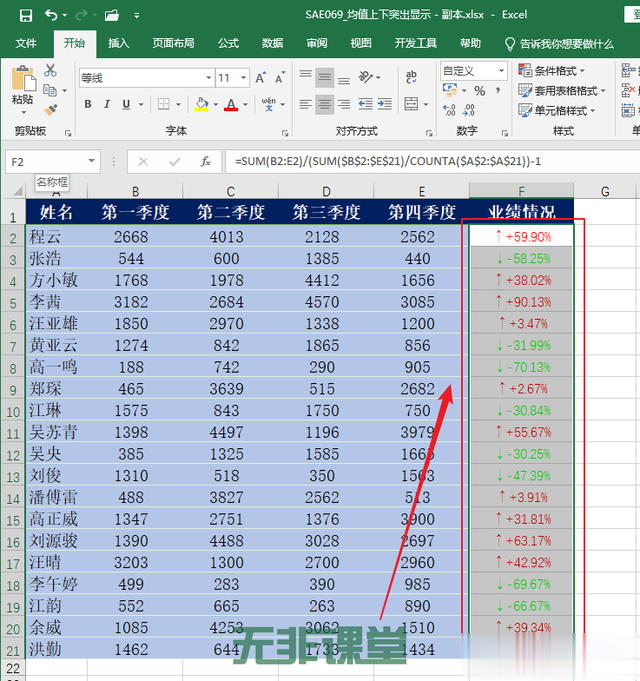This screenshot has height=681, width=640.
Task: Open the font size 11 dropdown
Action: (244, 78)
